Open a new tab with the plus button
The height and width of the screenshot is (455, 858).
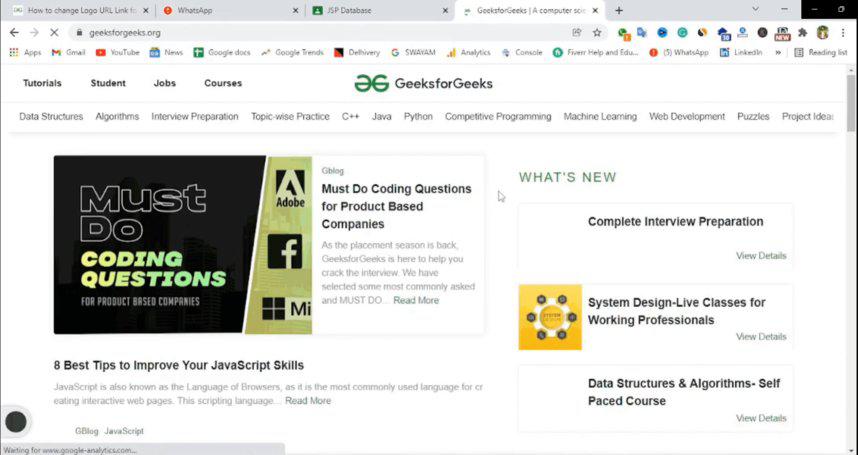[x=619, y=10]
